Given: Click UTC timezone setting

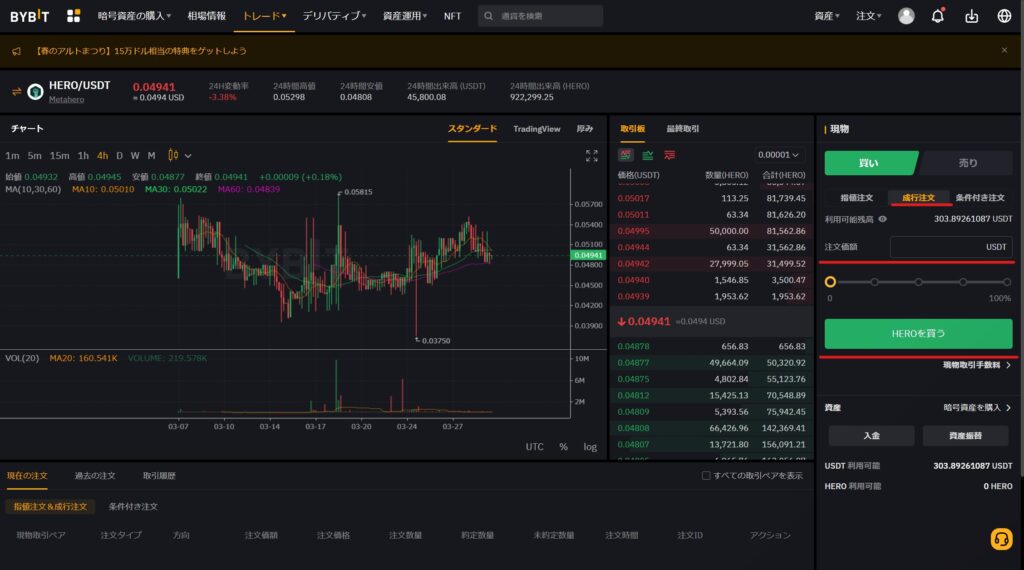Looking at the screenshot, I should tap(534, 447).
